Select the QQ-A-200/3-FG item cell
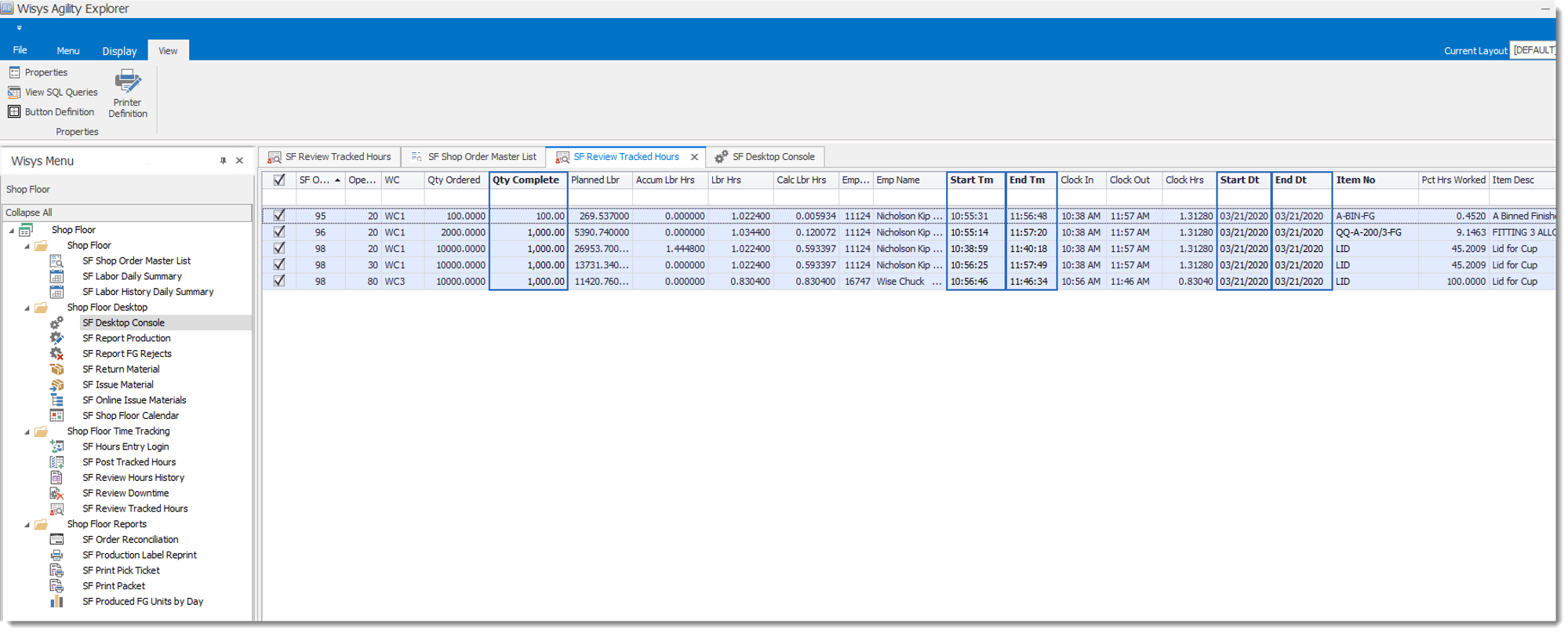1568x634 pixels. (1376, 232)
